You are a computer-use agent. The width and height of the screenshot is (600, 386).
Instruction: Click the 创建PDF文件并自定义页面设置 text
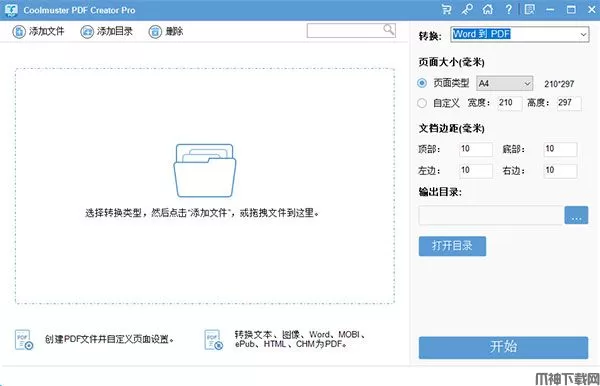[109, 339]
